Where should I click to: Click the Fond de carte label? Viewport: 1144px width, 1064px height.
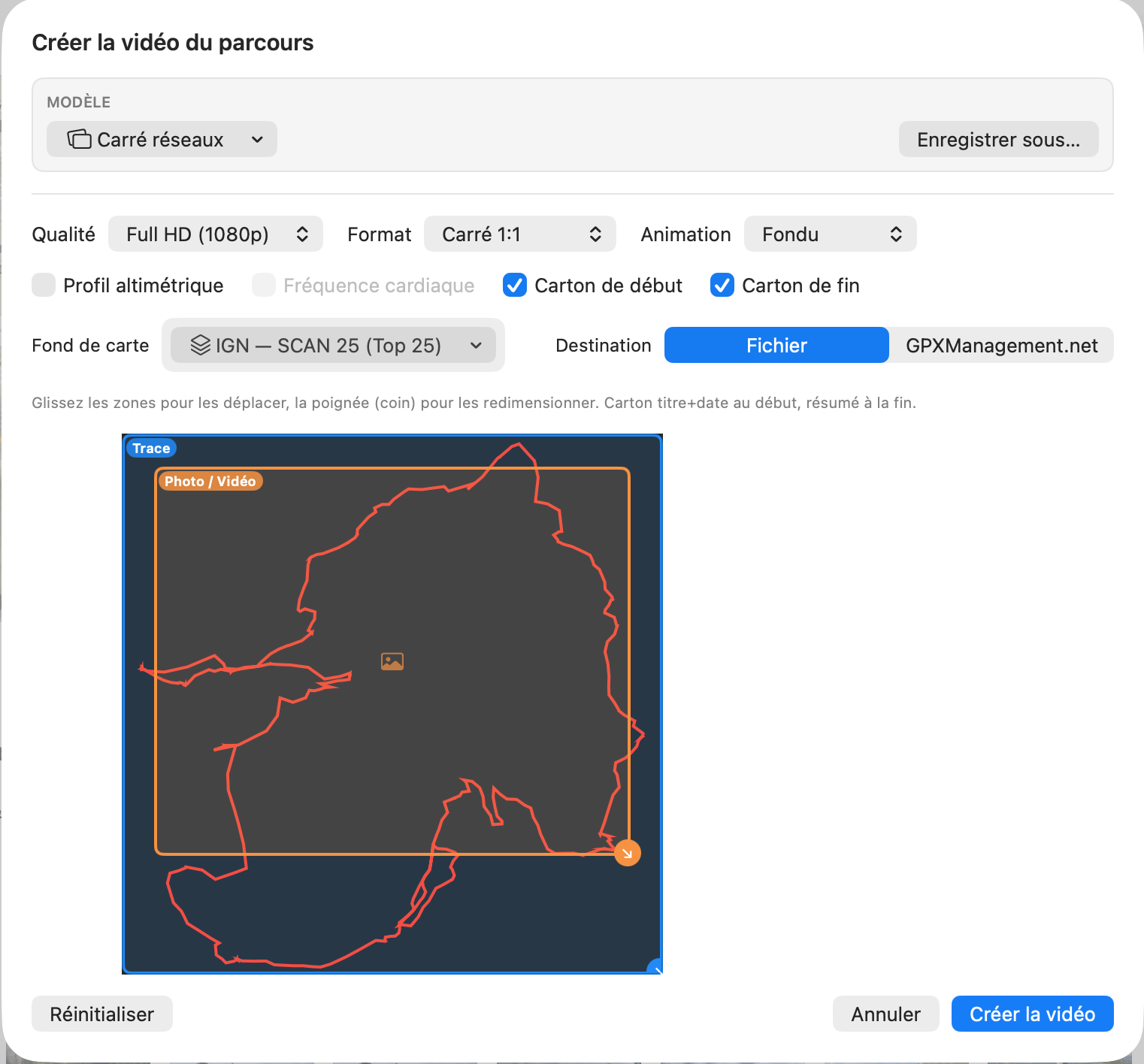[91, 346]
